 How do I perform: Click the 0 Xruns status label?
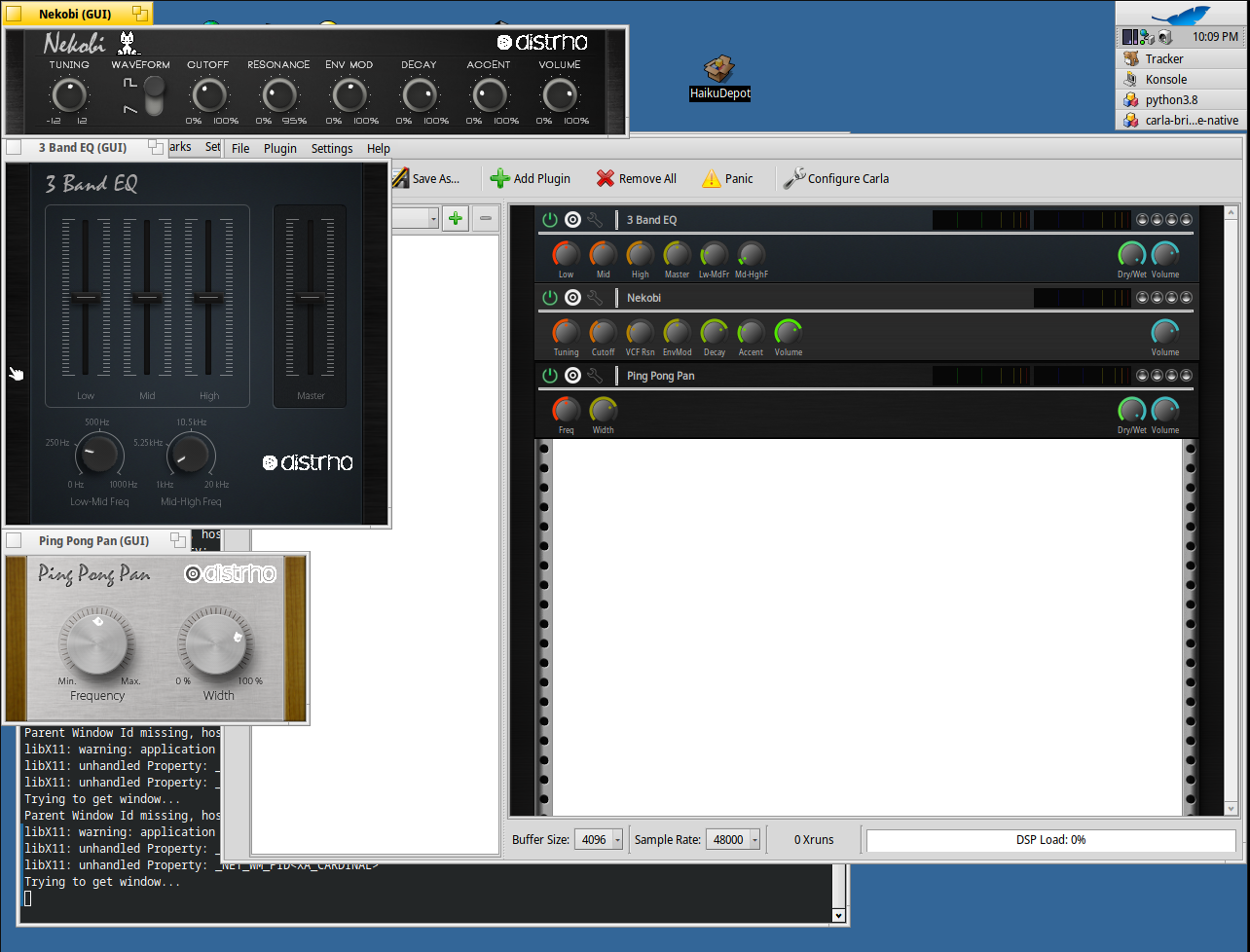click(814, 839)
